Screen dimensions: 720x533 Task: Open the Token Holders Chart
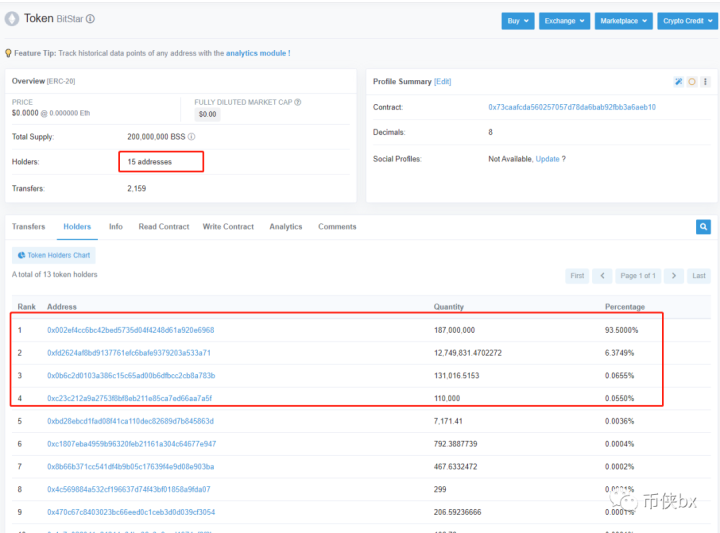(x=54, y=255)
